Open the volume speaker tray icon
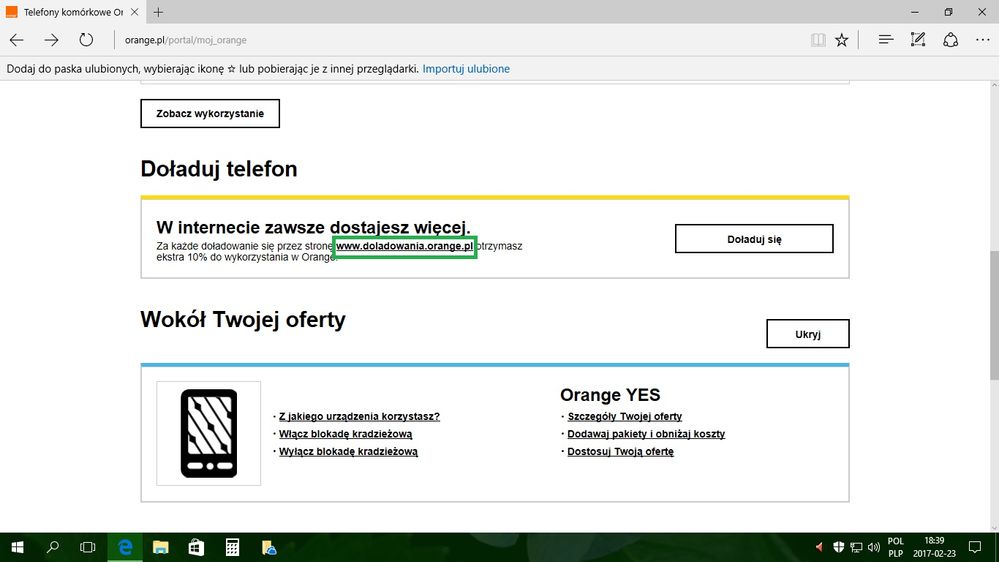The height and width of the screenshot is (562, 999). pyautogui.click(x=873, y=547)
